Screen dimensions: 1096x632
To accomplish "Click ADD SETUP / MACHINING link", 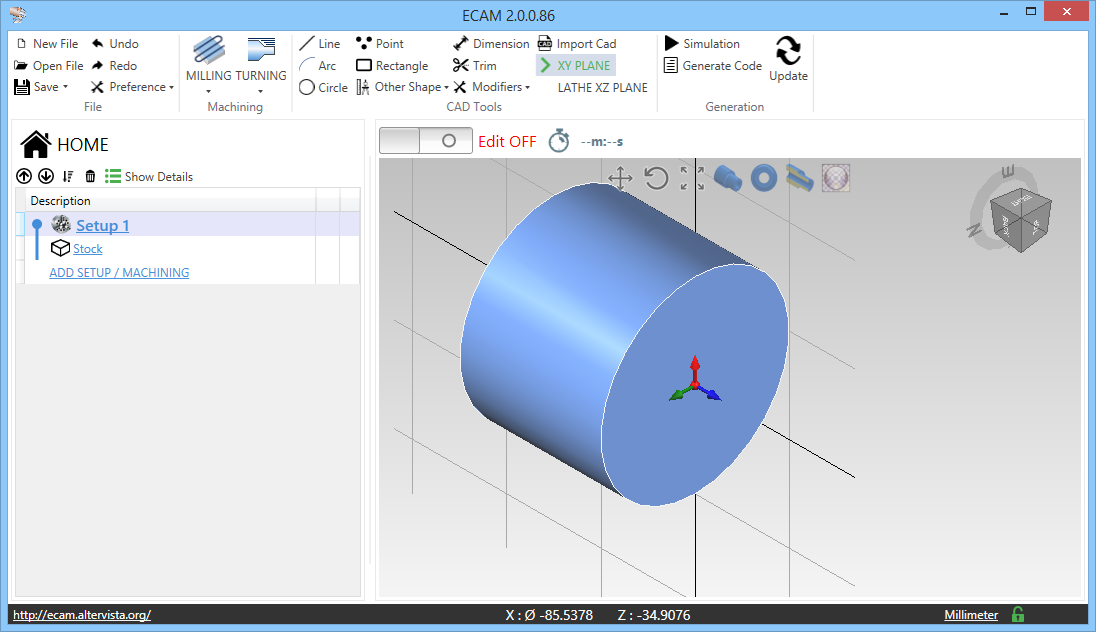I will (x=119, y=273).
